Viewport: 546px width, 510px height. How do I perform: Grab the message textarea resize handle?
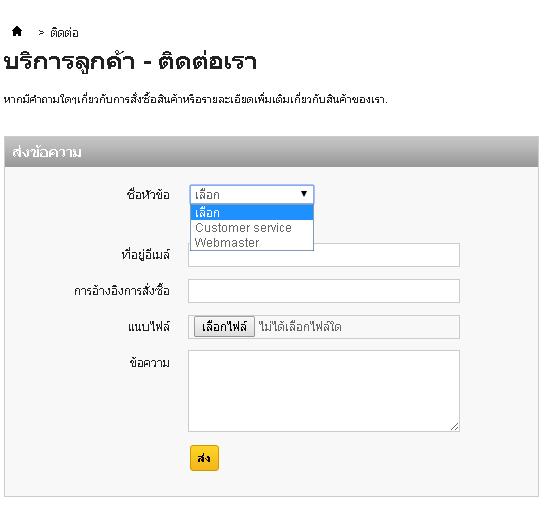pos(454,426)
